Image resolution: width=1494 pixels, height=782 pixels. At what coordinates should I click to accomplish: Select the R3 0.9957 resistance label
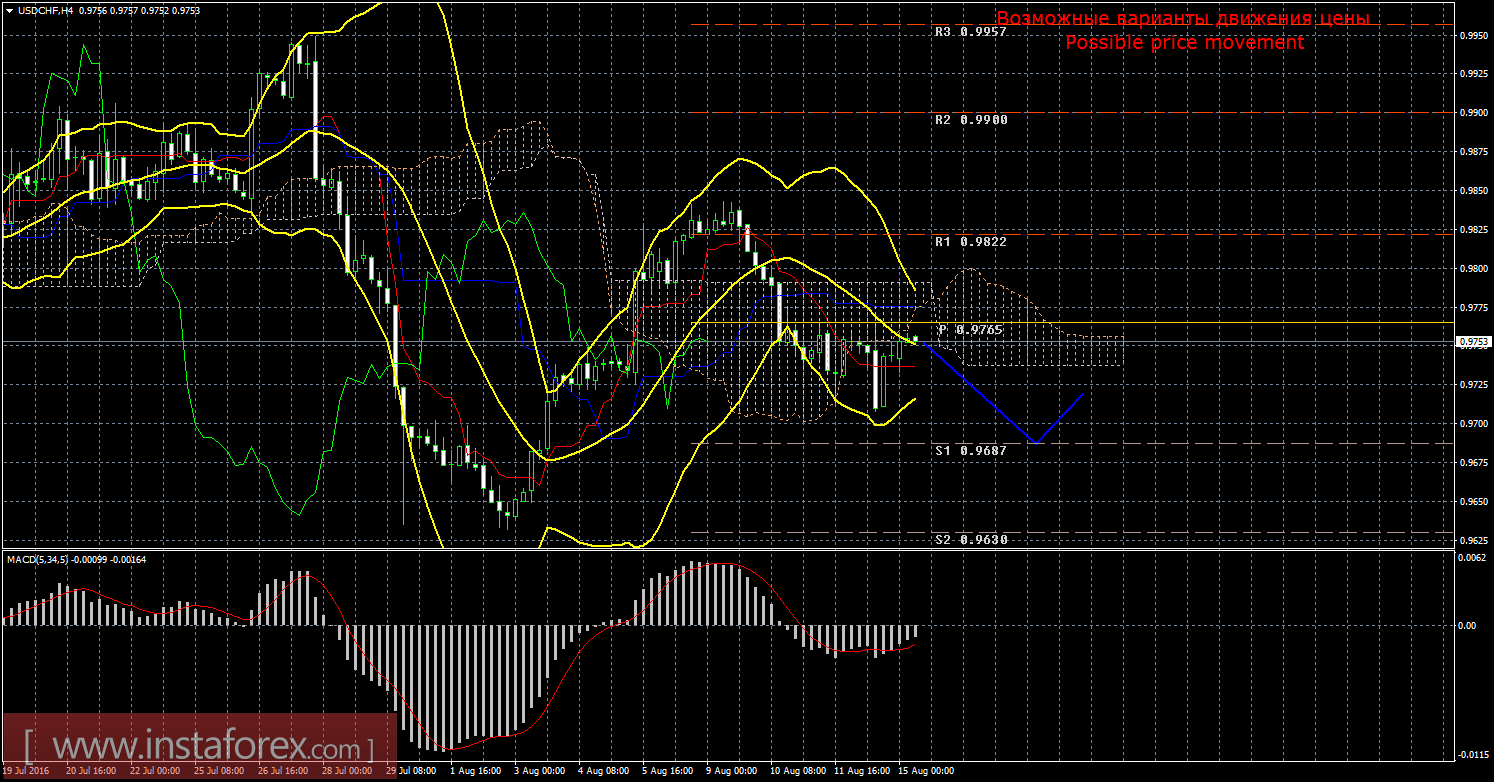tap(971, 32)
